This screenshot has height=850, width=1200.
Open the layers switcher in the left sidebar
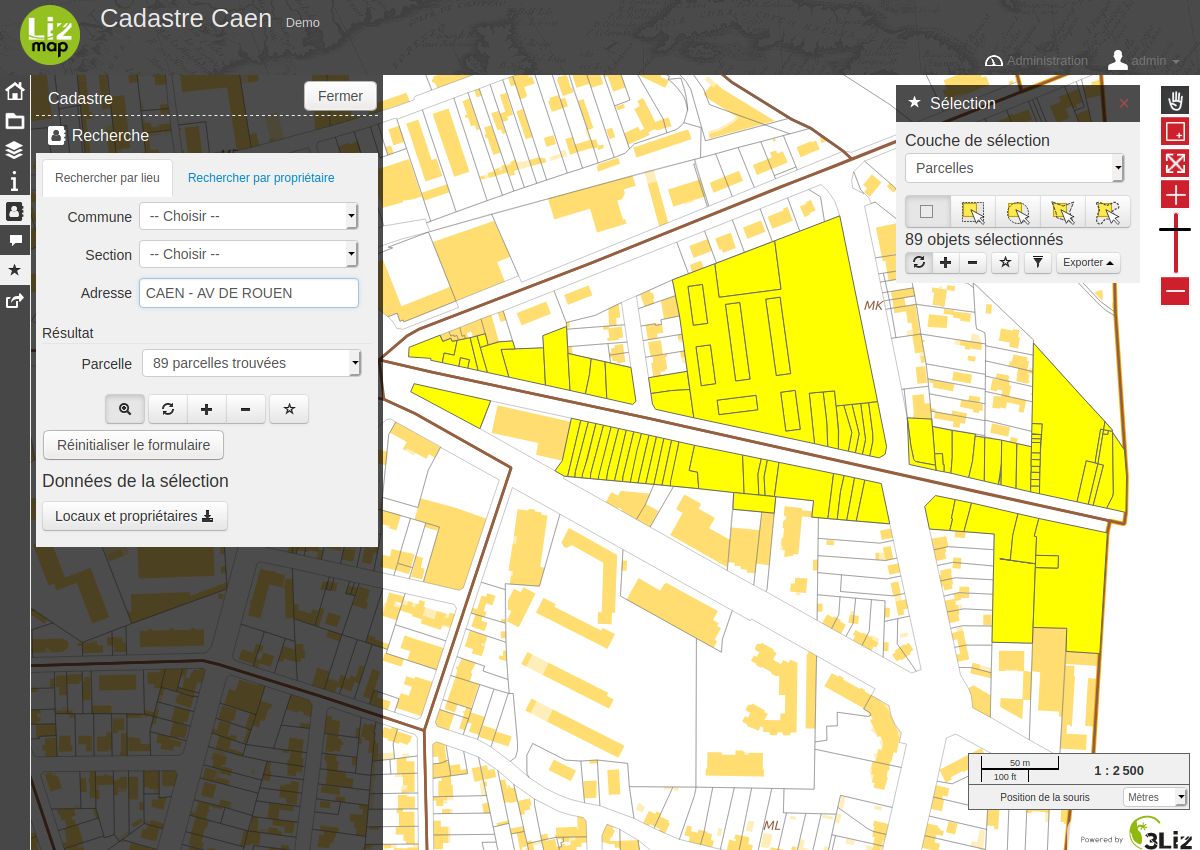pos(15,150)
